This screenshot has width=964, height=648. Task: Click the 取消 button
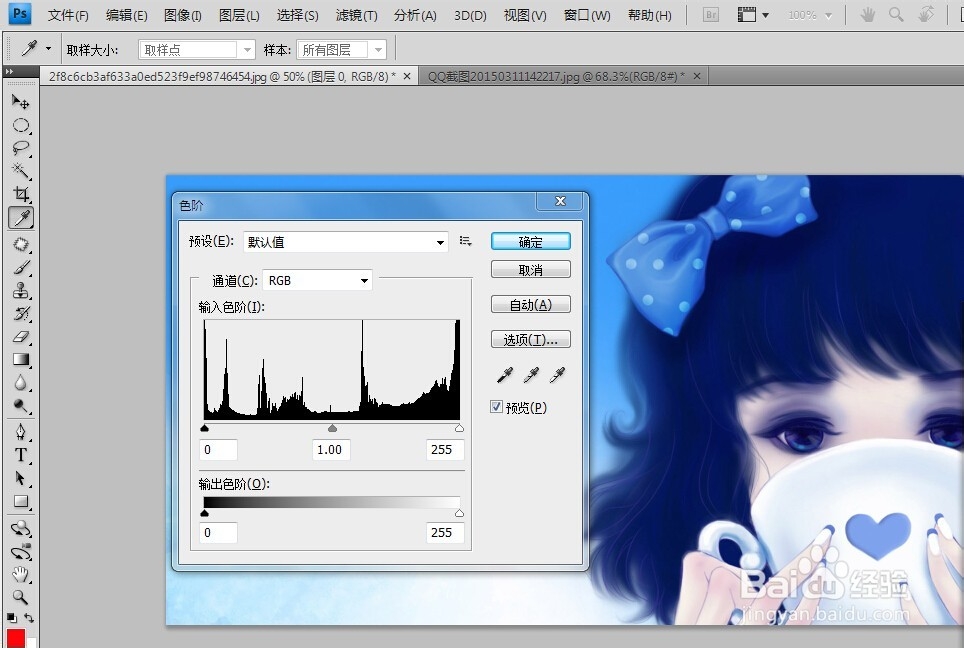[x=531, y=270]
